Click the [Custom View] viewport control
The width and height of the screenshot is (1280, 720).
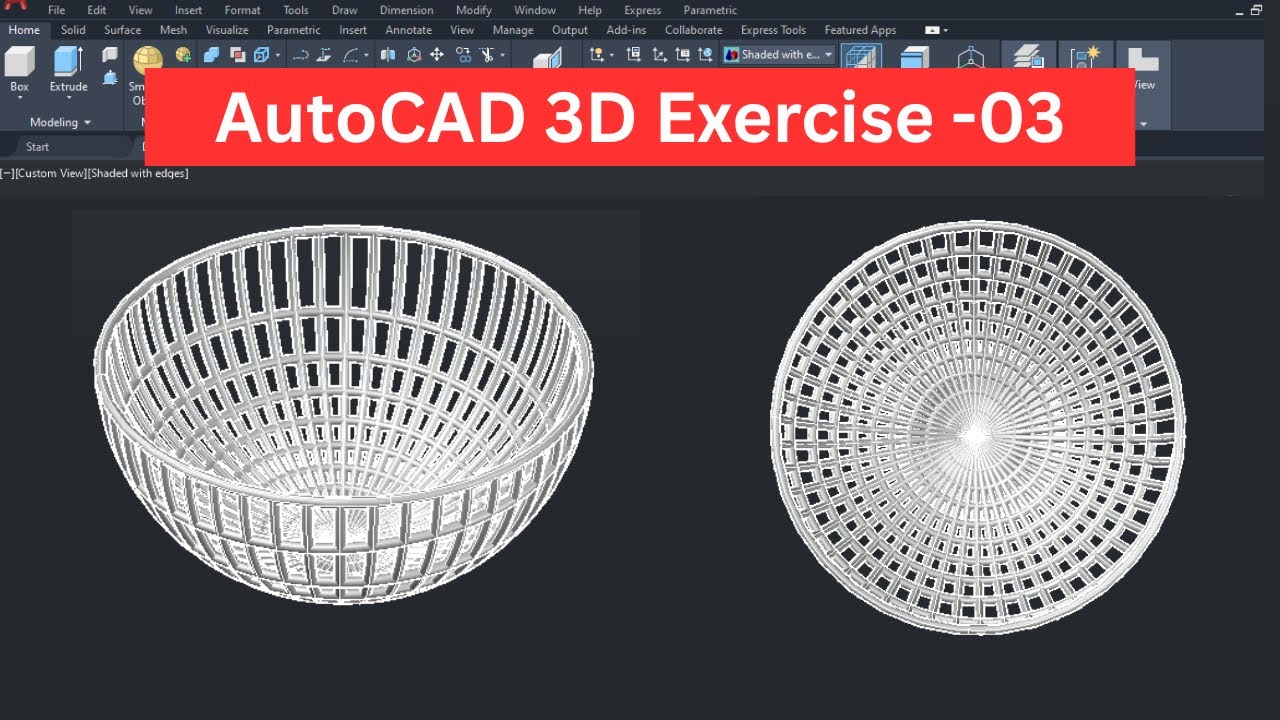50,173
